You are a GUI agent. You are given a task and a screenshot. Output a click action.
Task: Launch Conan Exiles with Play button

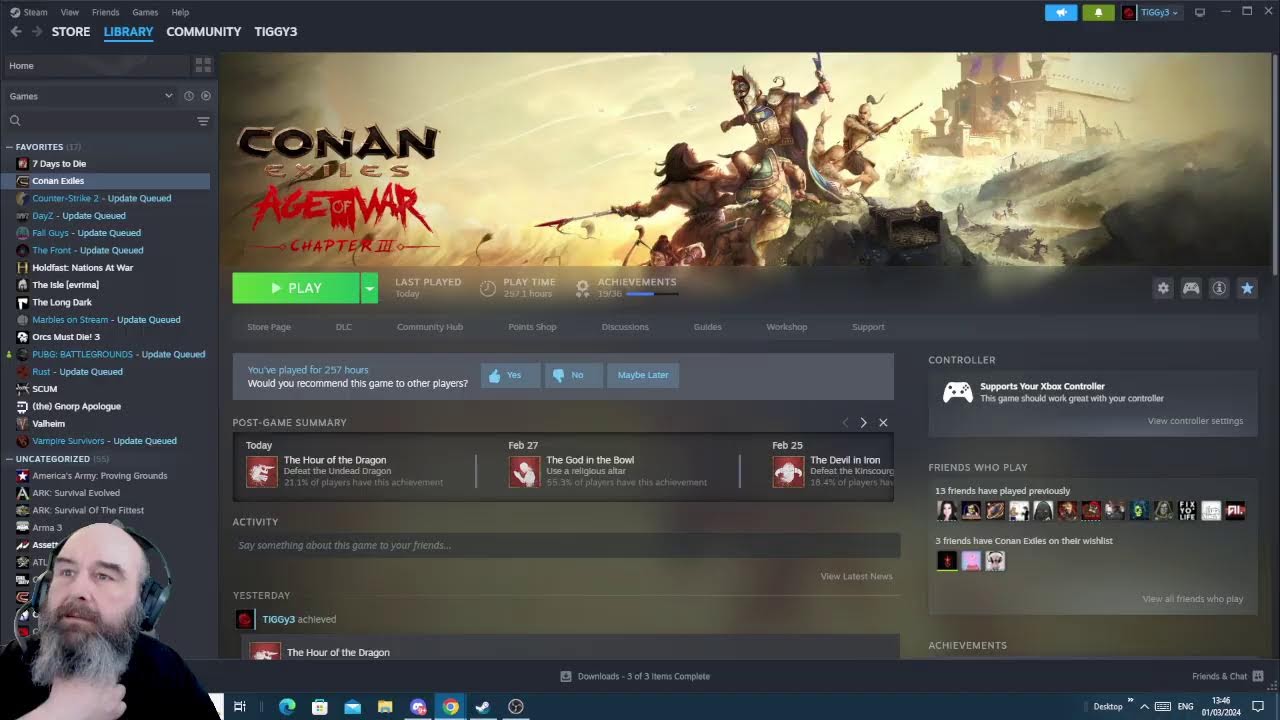296,288
